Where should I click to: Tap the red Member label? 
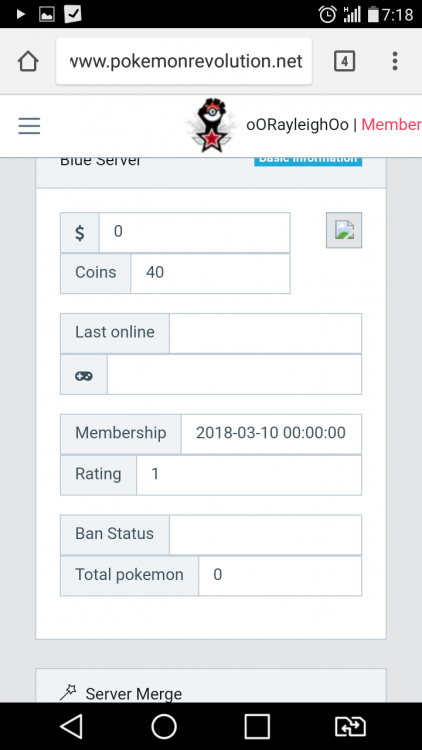[391, 125]
